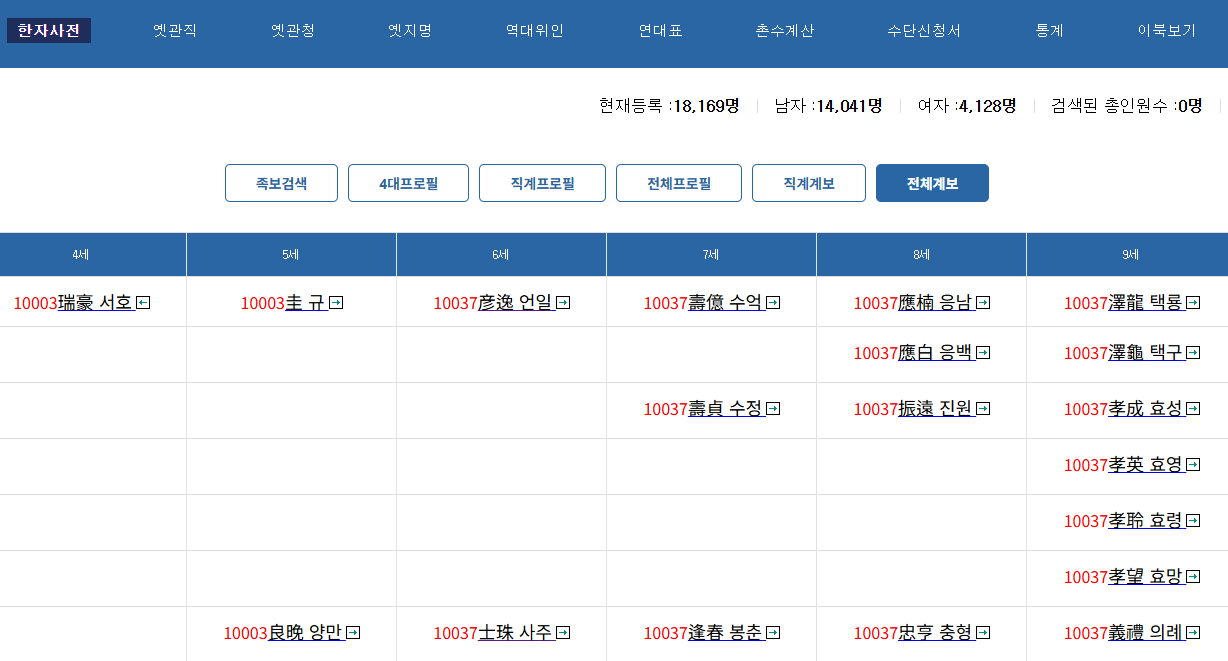The image size is (1228, 661).
Task: Open the 한자사전 dictionary button
Action: (x=49, y=31)
